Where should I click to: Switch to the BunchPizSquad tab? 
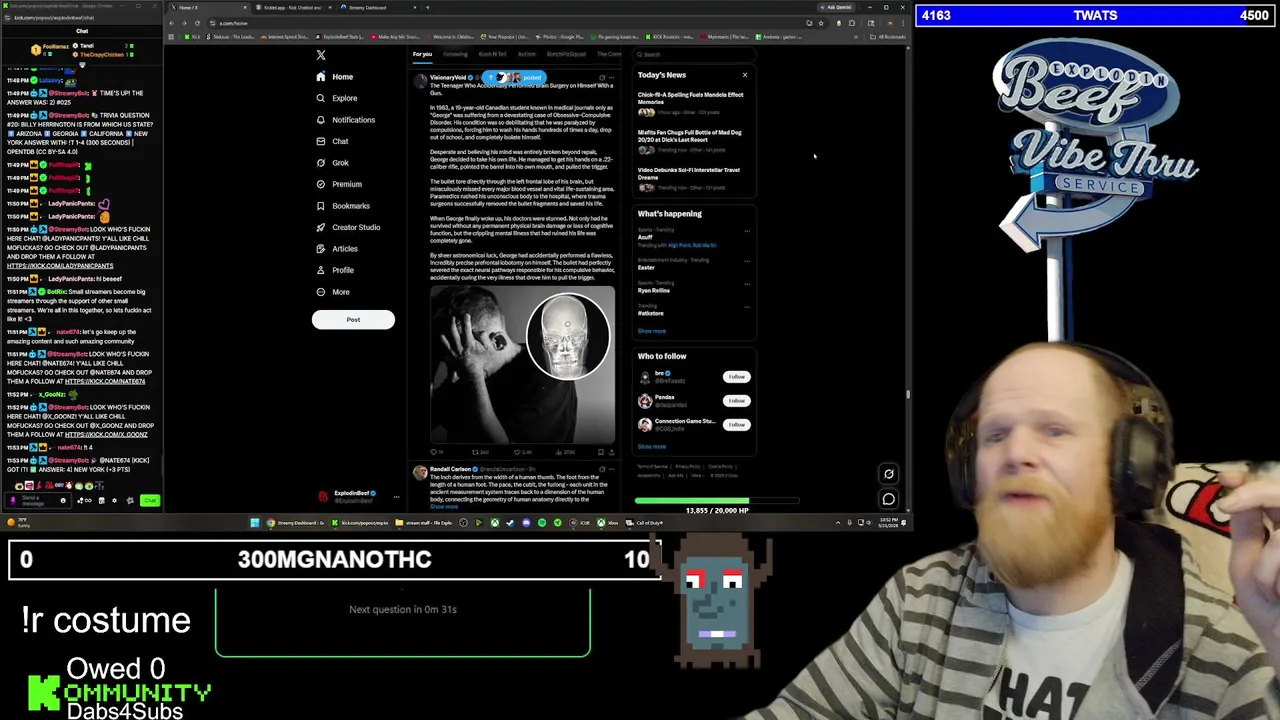pos(566,54)
